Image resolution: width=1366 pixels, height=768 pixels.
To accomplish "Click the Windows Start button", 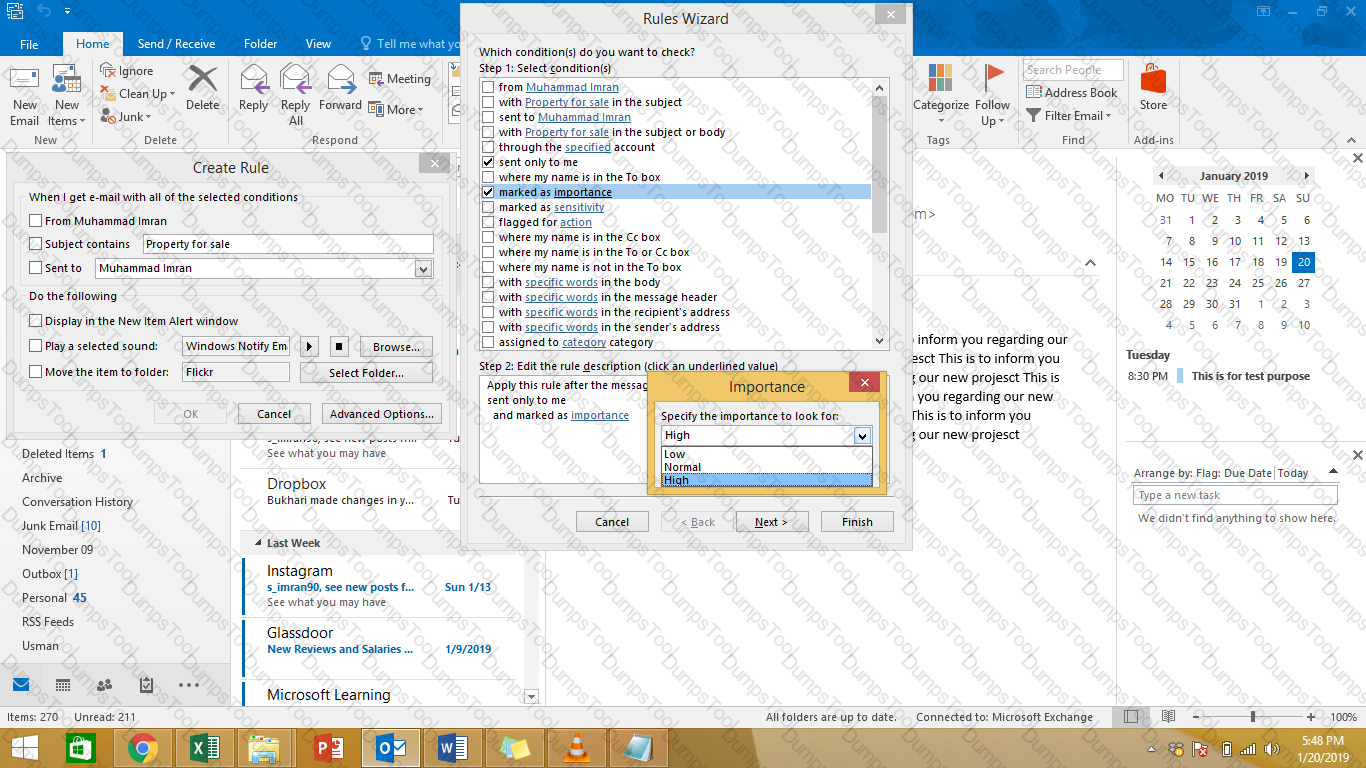I will click(24, 748).
